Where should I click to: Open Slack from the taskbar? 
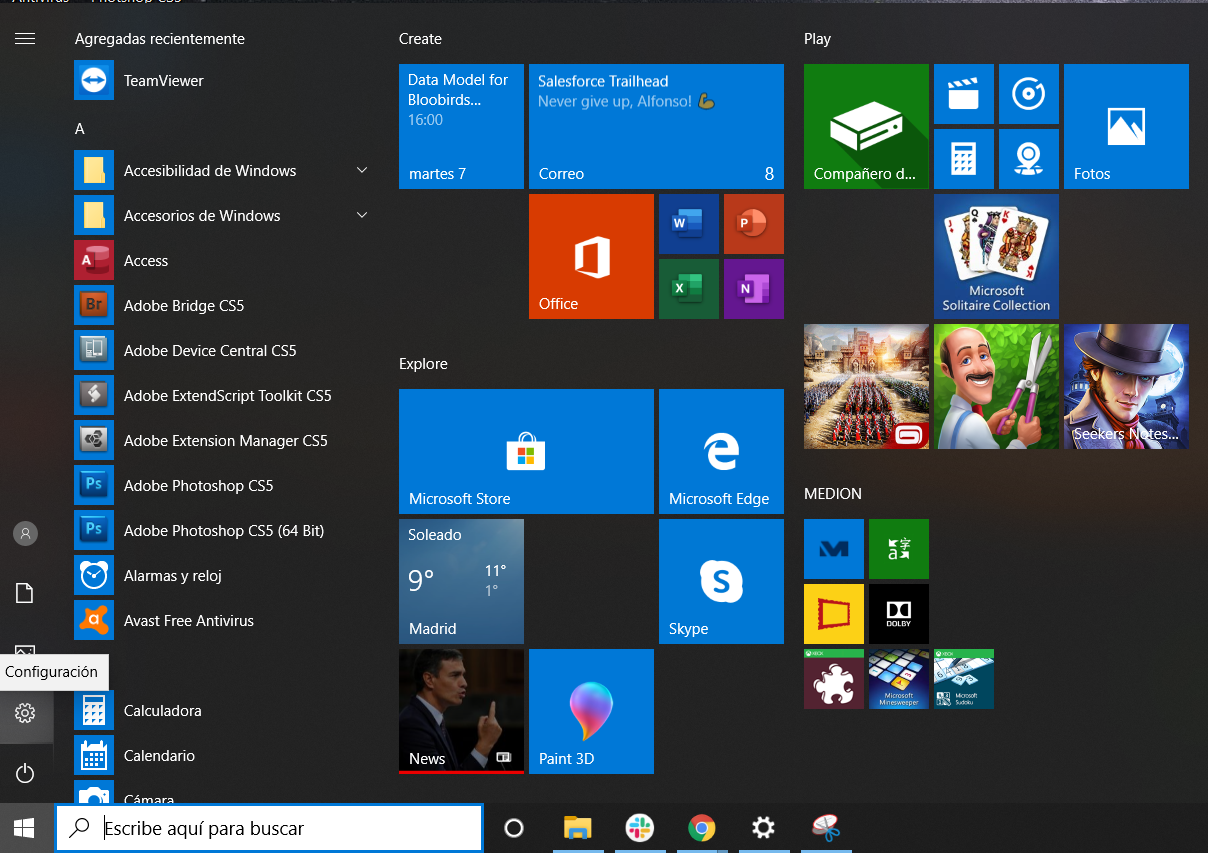click(x=639, y=828)
